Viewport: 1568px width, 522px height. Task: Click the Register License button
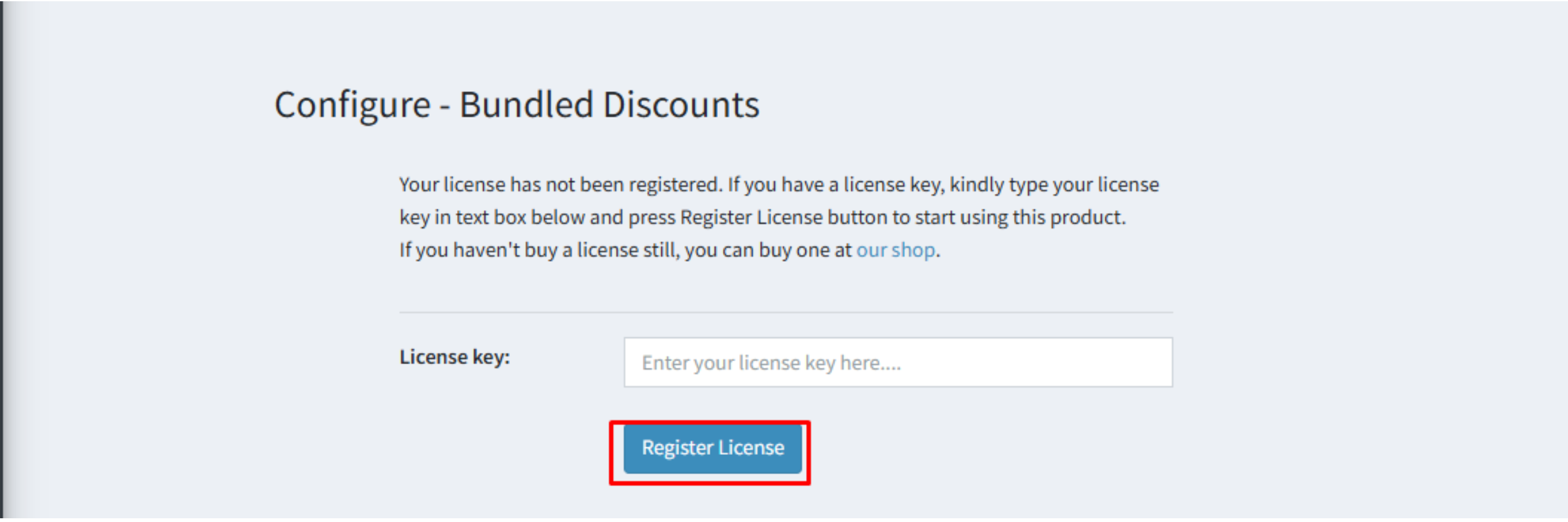point(712,448)
